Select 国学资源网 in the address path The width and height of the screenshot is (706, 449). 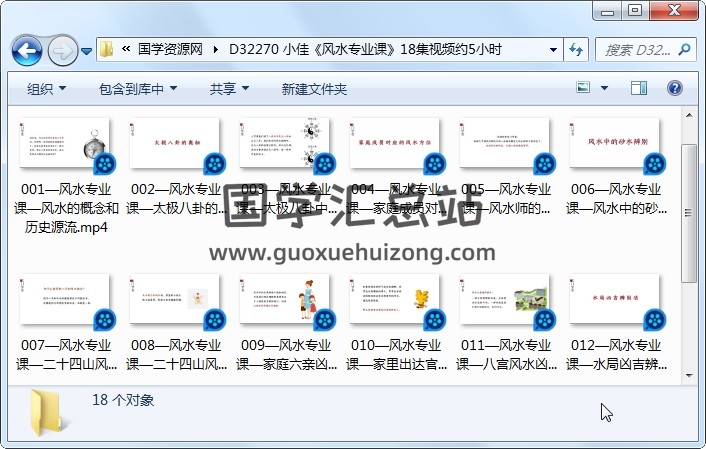(x=170, y=49)
